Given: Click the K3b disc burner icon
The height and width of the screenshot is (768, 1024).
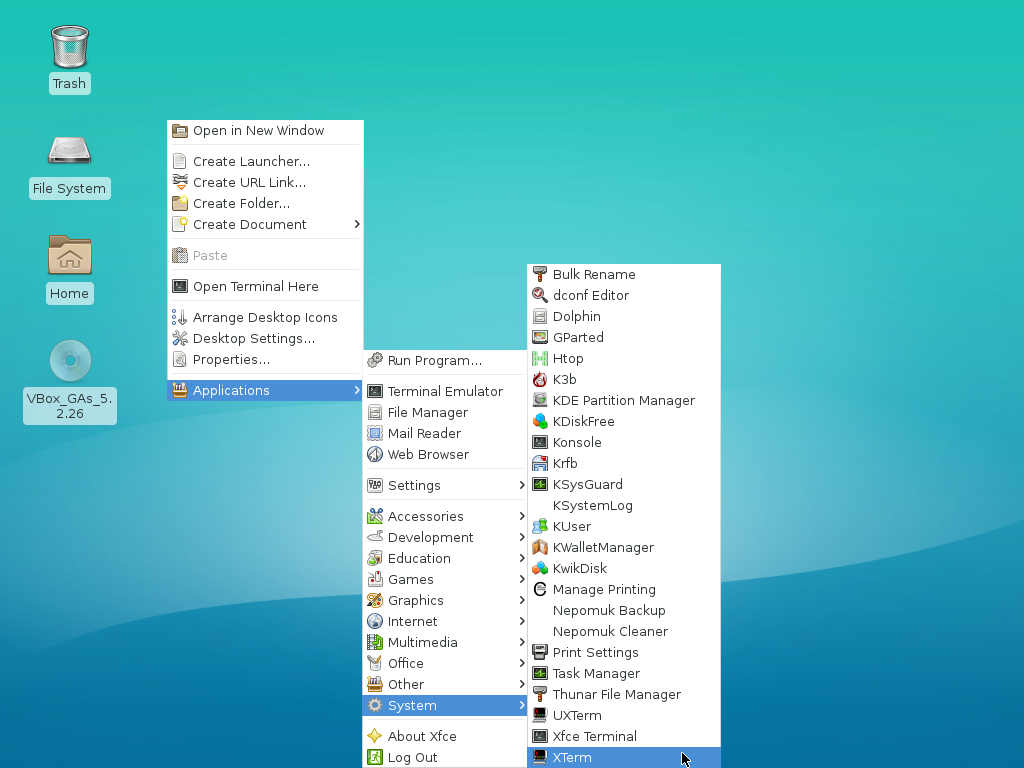Looking at the screenshot, I should tap(539, 379).
